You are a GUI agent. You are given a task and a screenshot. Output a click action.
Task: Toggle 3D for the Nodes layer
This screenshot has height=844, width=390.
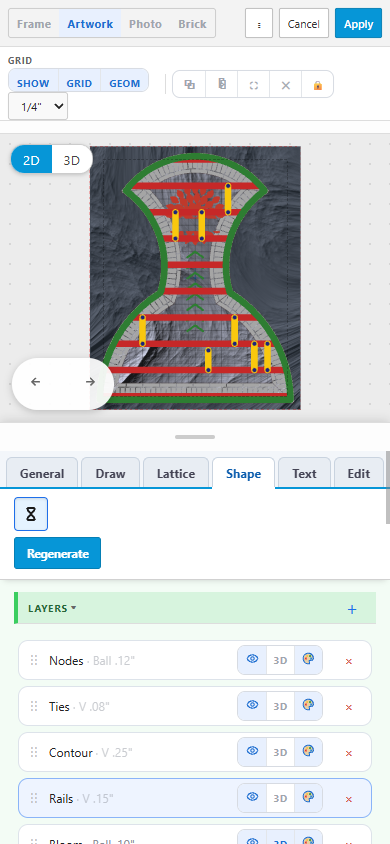280,660
